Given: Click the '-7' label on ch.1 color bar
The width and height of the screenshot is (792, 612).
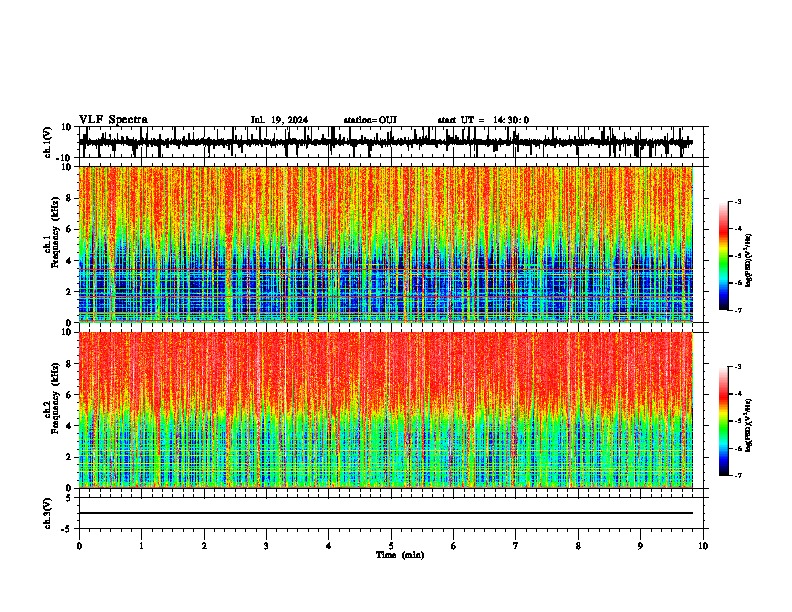Looking at the screenshot, I should pyautogui.click(x=738, y=310).
